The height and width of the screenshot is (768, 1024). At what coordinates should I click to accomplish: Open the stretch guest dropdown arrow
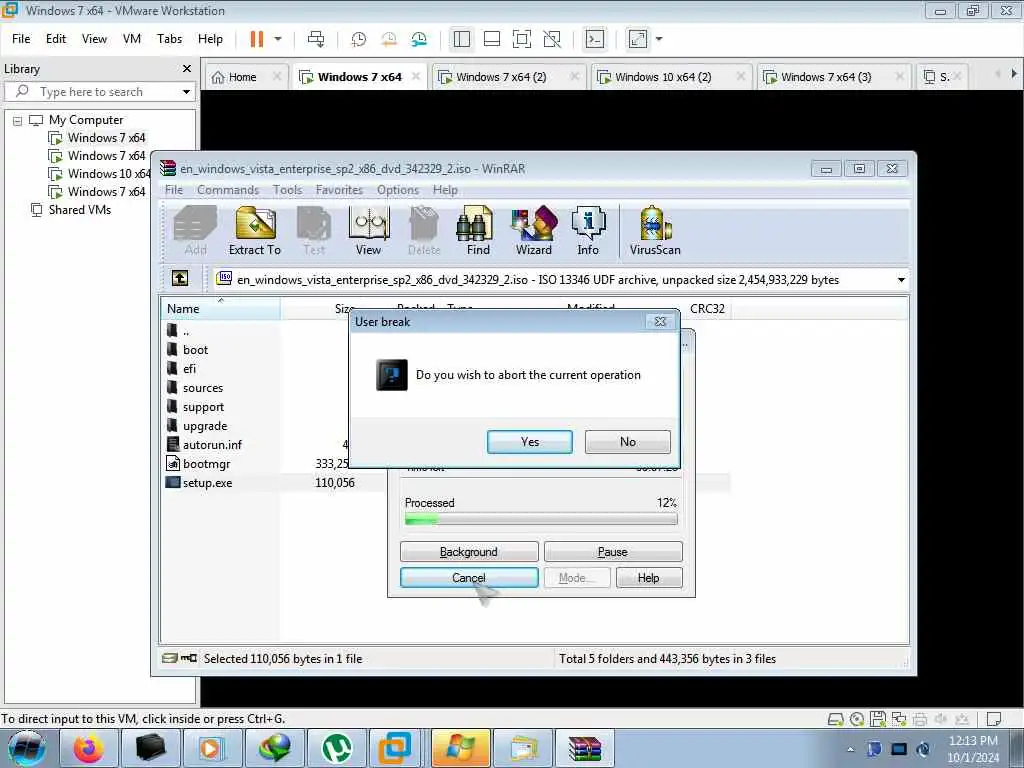point(659,39)
